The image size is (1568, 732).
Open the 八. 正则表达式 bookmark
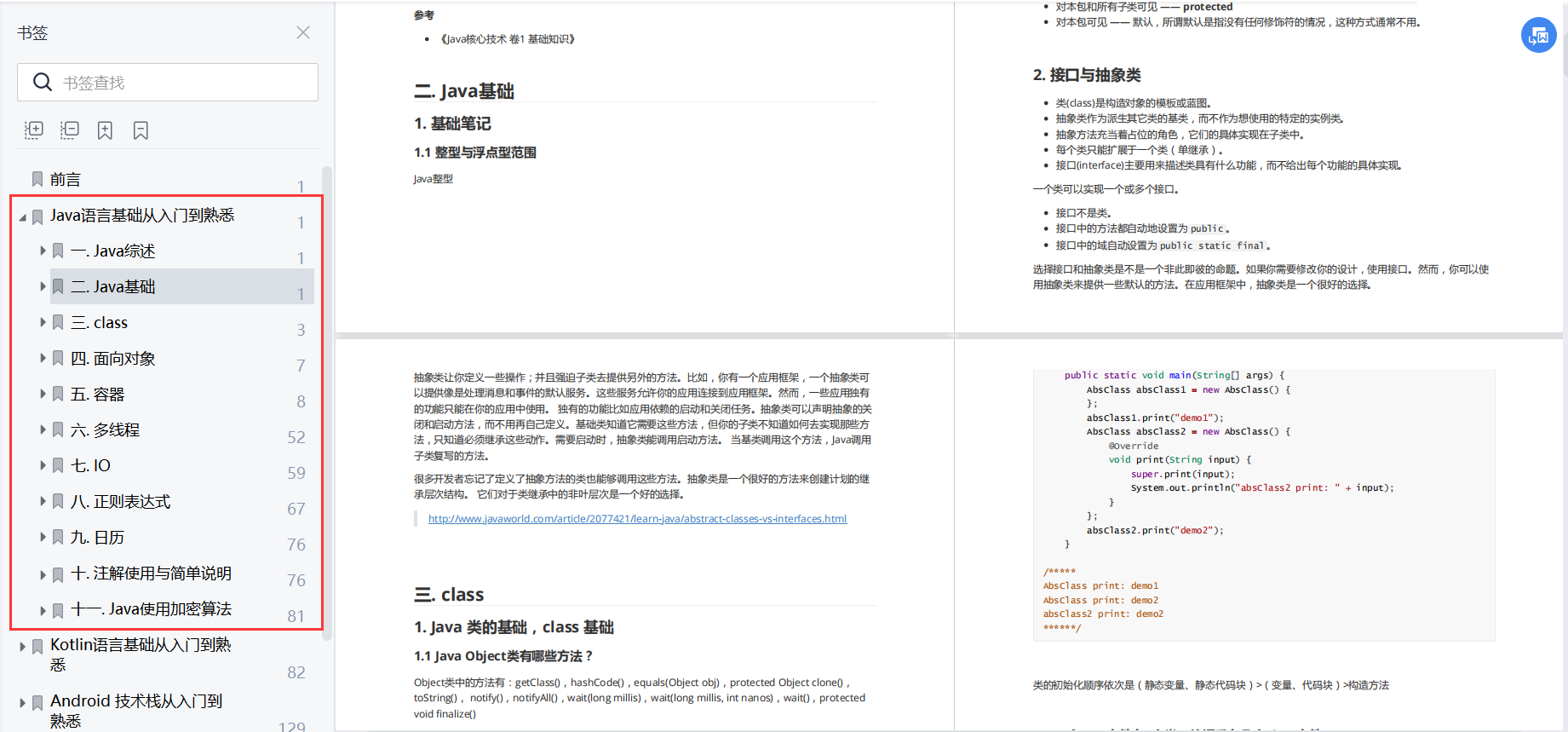tap(120, 502)
